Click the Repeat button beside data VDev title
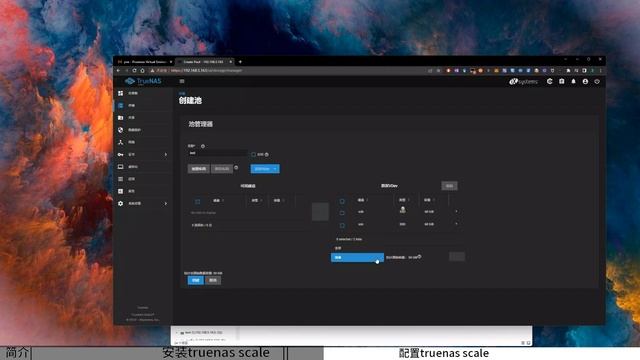Image resolution: width=640 pixels, height=360 pixels. (x=449, y=186)
